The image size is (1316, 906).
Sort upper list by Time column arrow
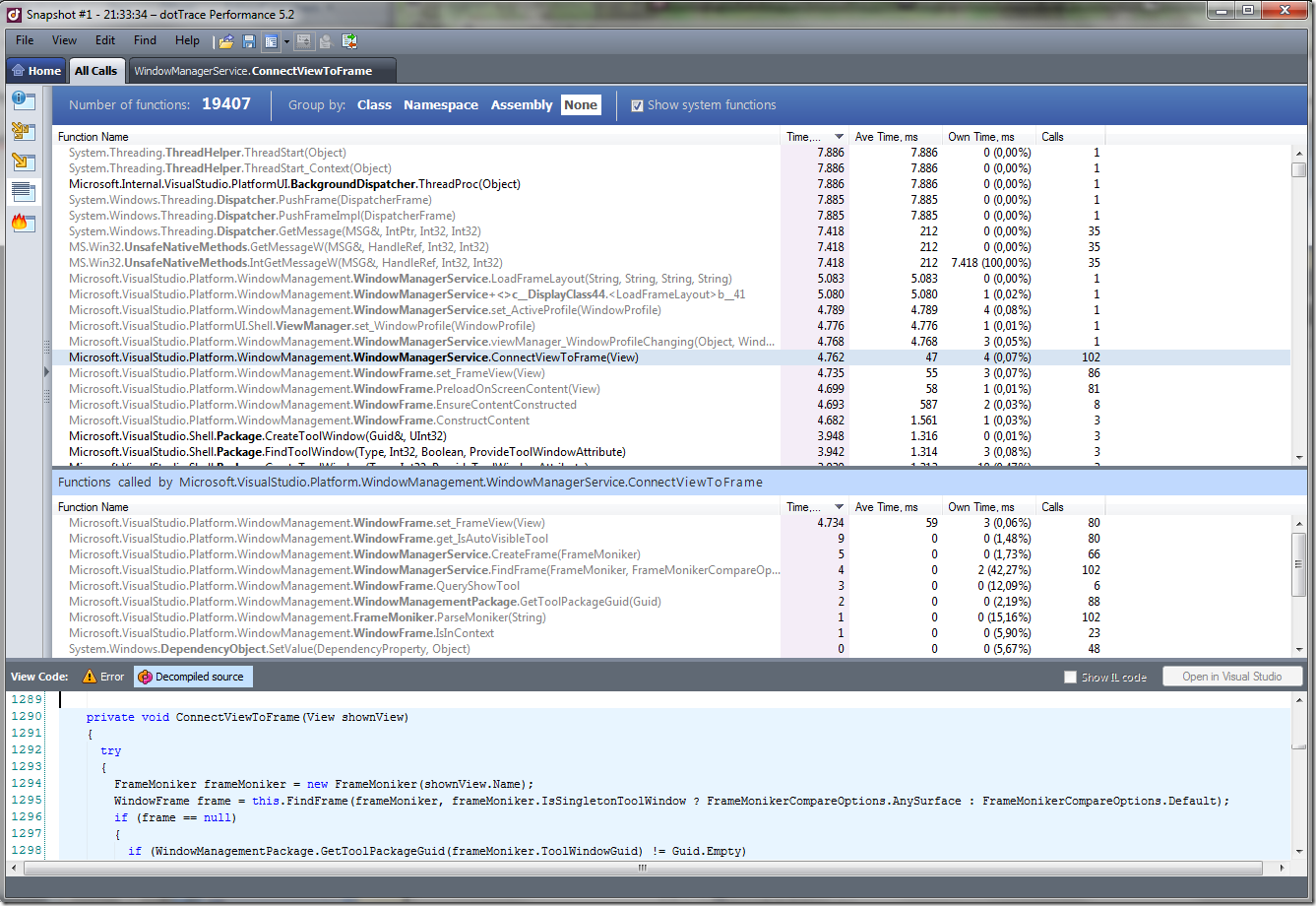click(x=840, y=137)
